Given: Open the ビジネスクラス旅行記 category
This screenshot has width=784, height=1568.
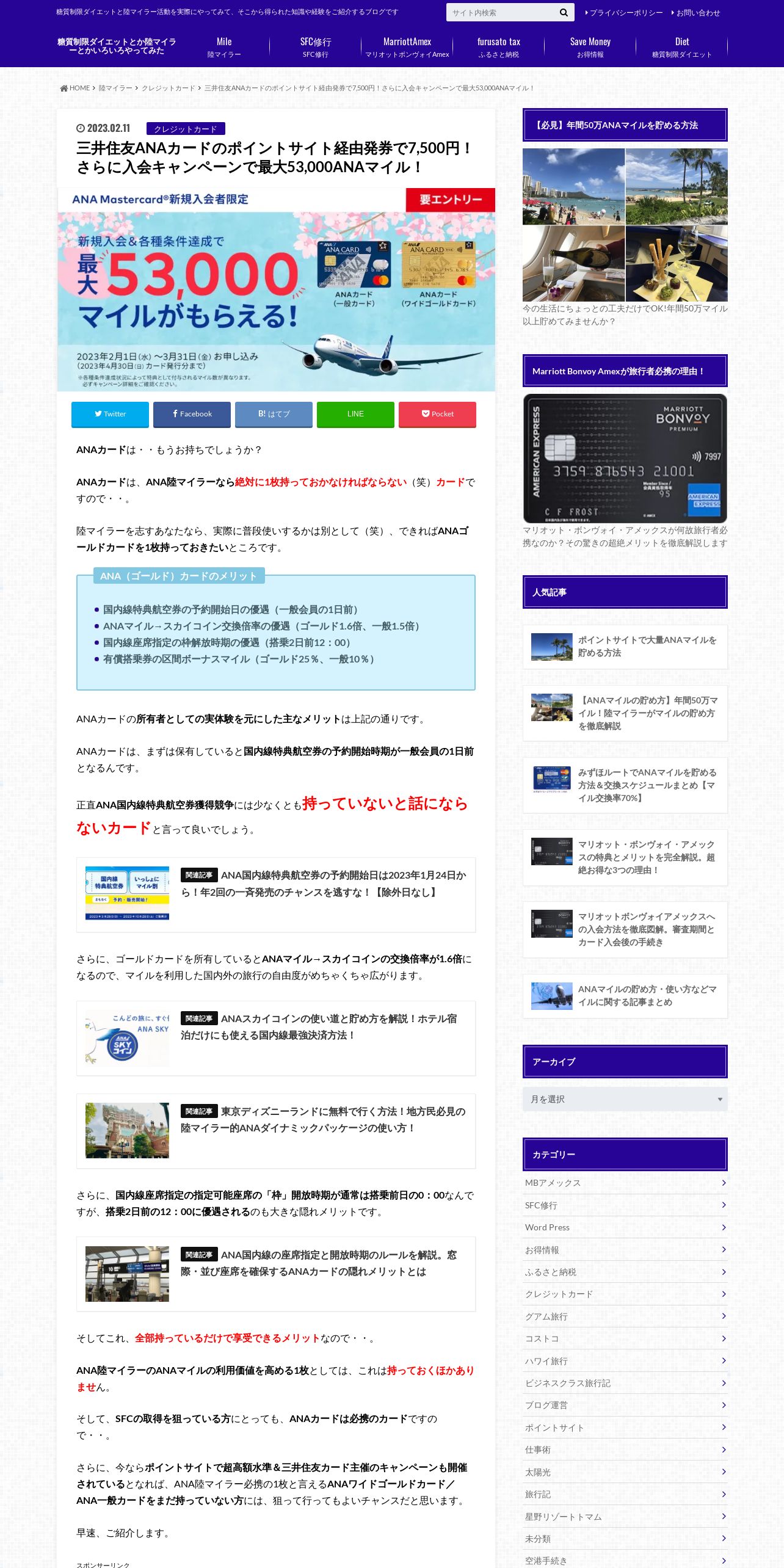Looking at the screenshot, I should point(625,1383).
